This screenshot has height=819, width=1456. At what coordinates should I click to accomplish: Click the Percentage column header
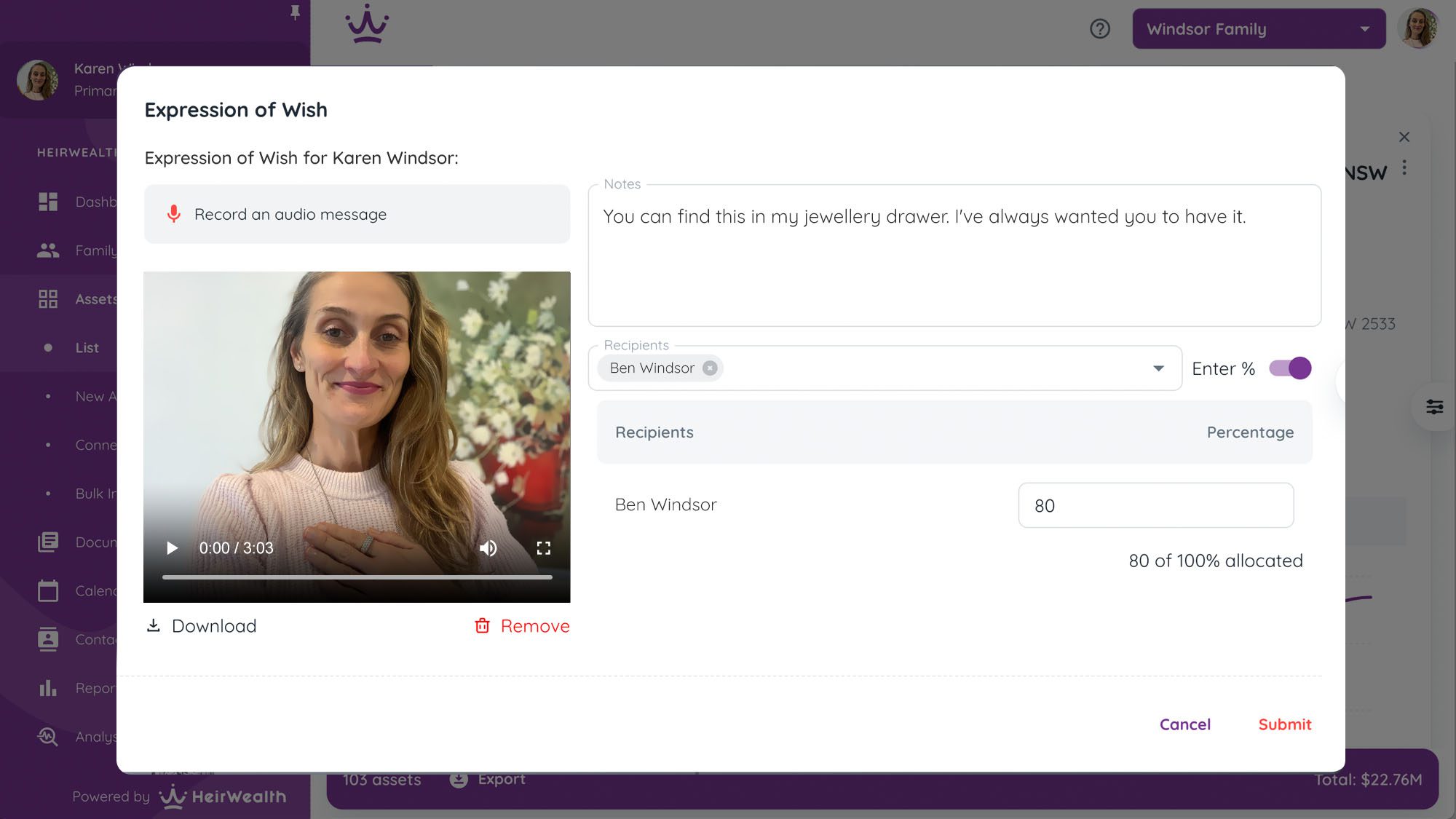[x=1250, y=432]
